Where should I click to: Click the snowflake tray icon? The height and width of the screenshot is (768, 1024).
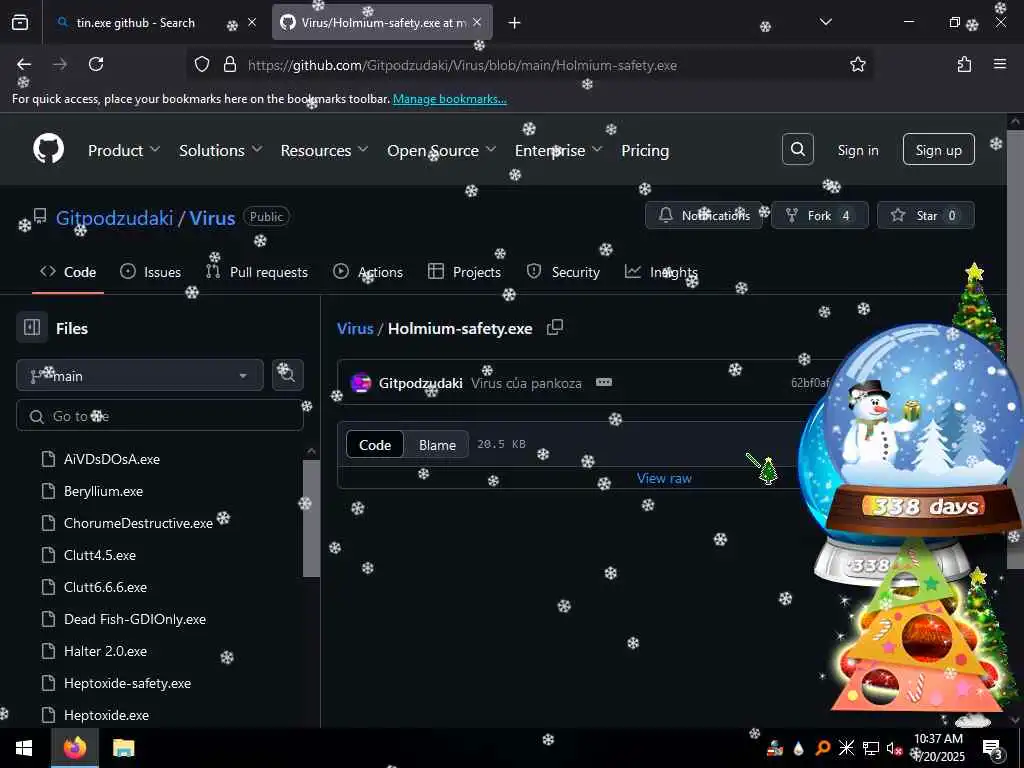click(846, 748)
